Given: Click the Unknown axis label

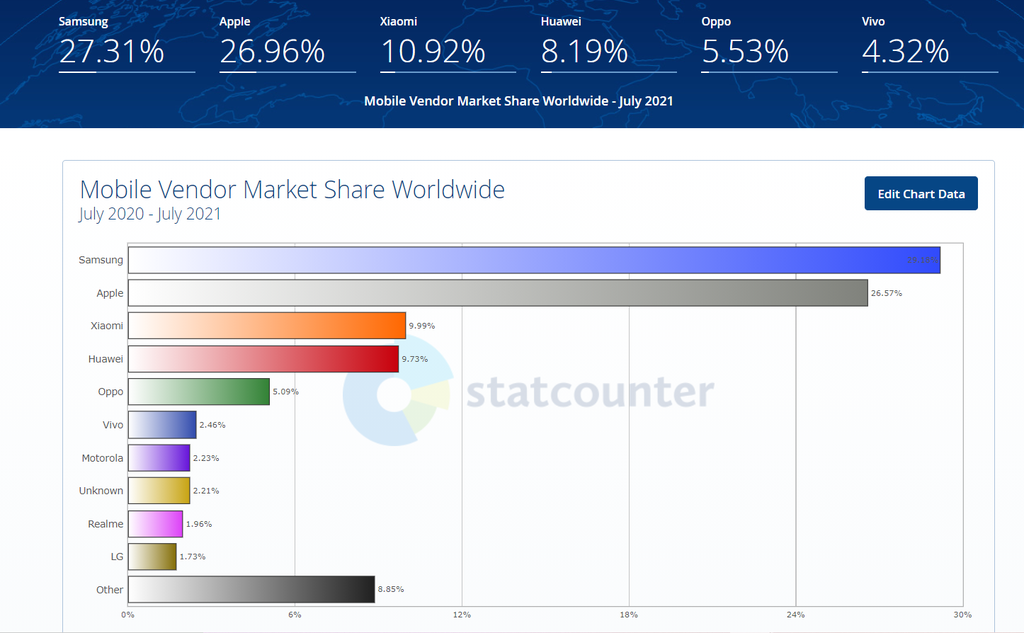Looking at the screenshot, I should point(101,491).
